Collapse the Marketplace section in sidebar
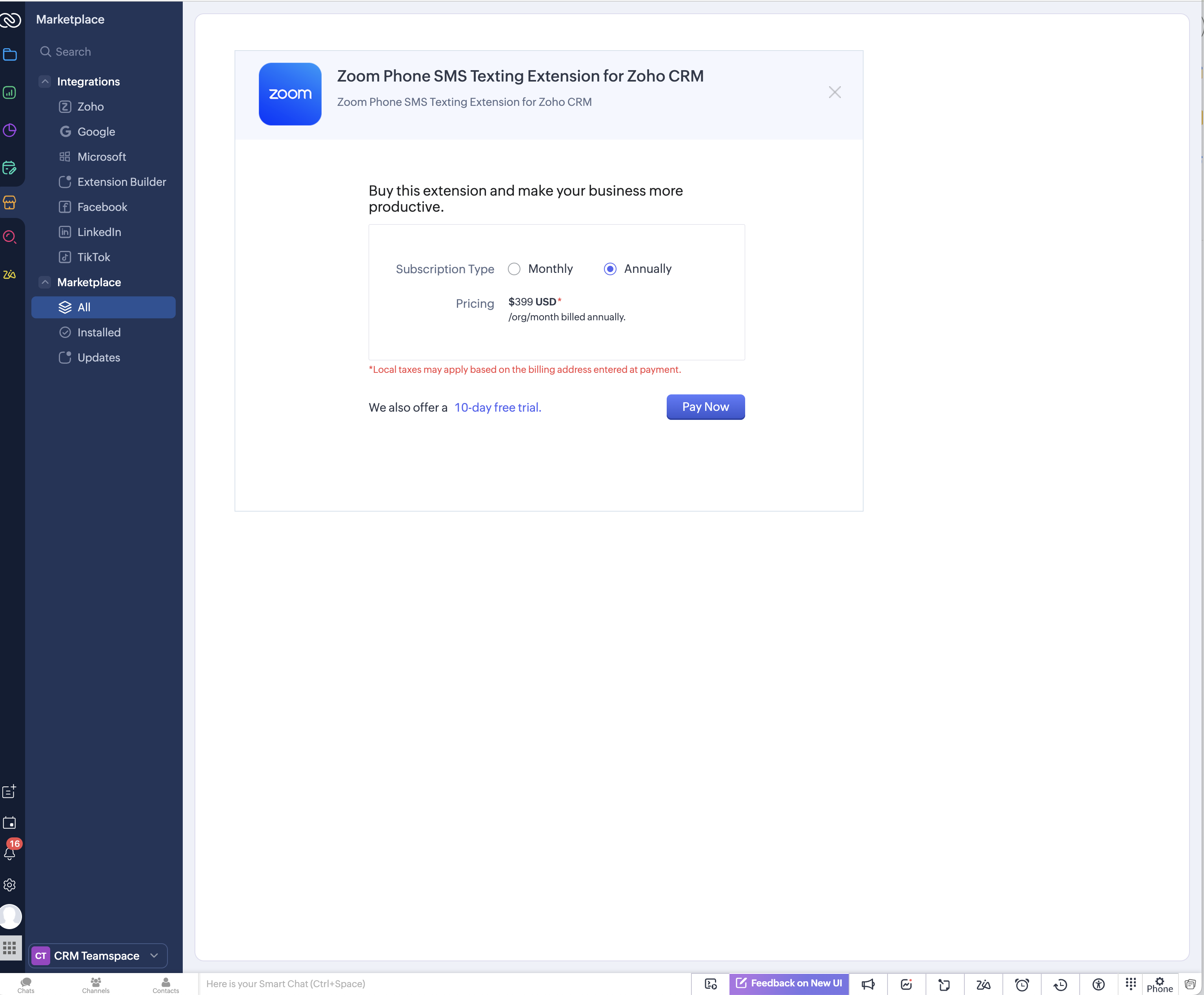1204x995 pixels. (45, 282)
